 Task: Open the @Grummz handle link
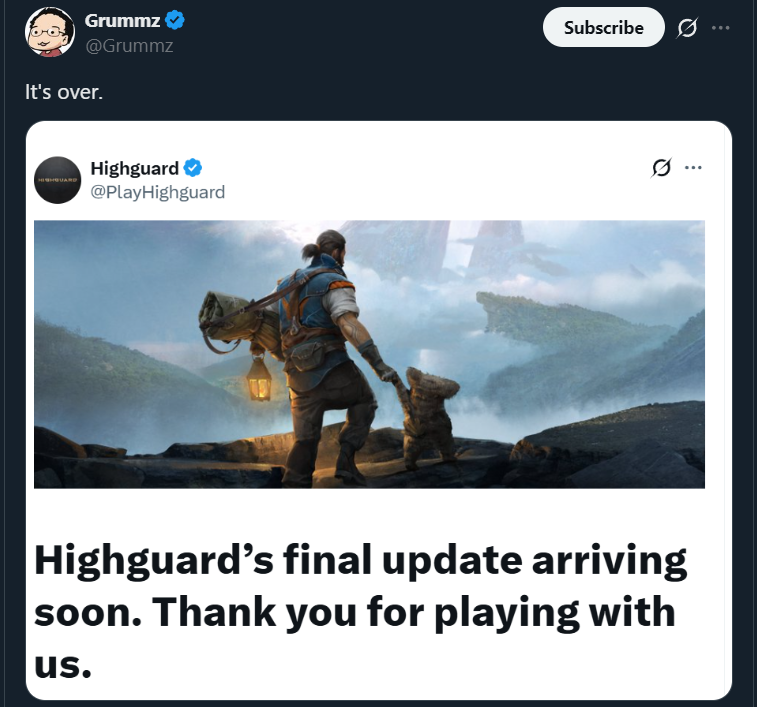tap(129, 46)
